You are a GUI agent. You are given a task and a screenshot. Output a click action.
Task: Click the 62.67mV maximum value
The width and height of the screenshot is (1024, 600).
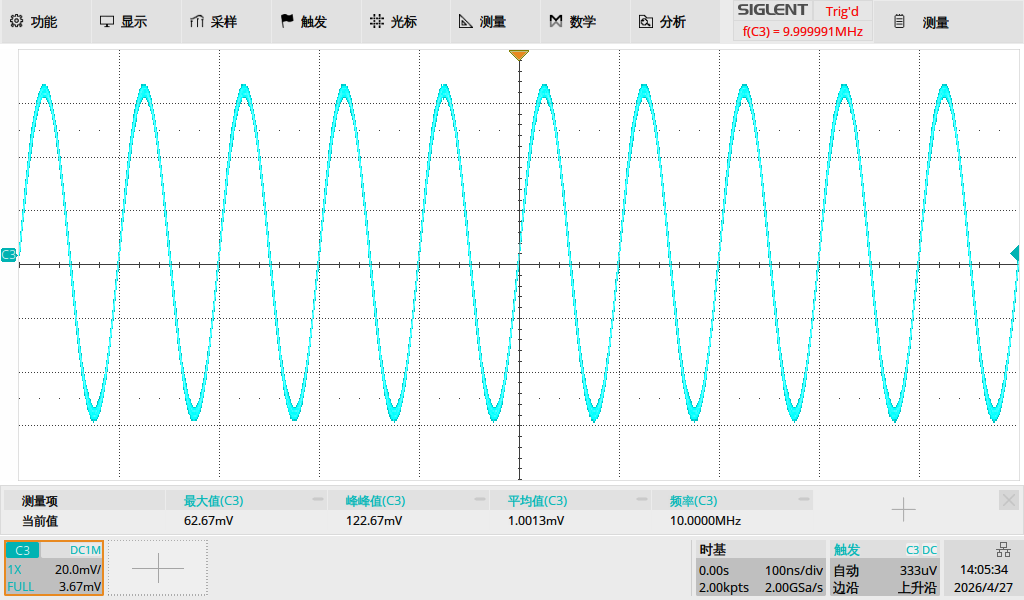point(208,521)
